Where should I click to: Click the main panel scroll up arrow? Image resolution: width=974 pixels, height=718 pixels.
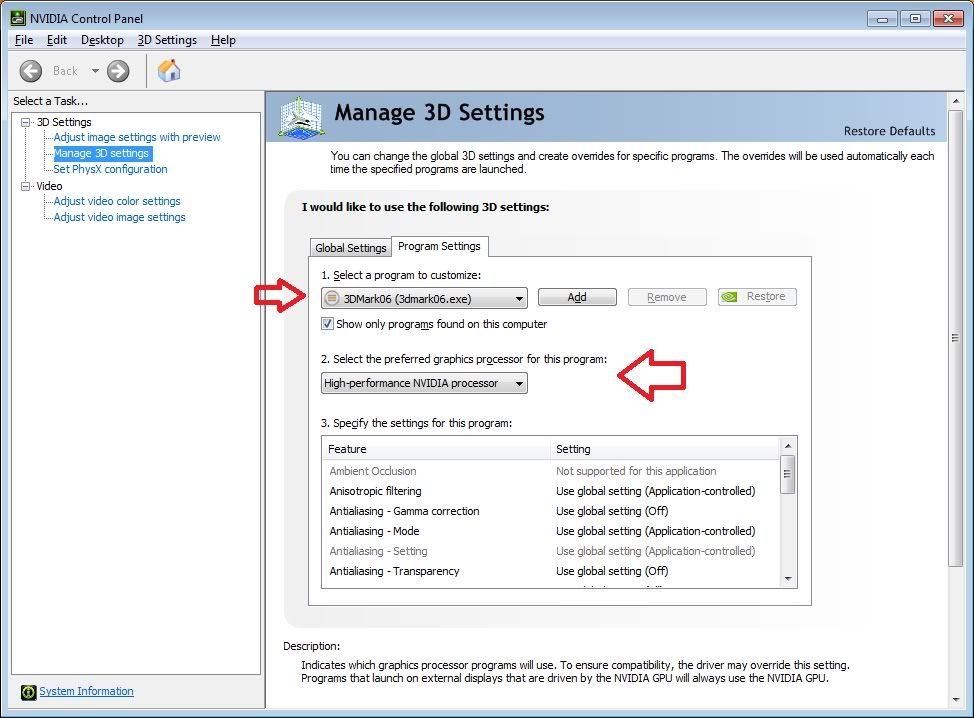(955, 101)
